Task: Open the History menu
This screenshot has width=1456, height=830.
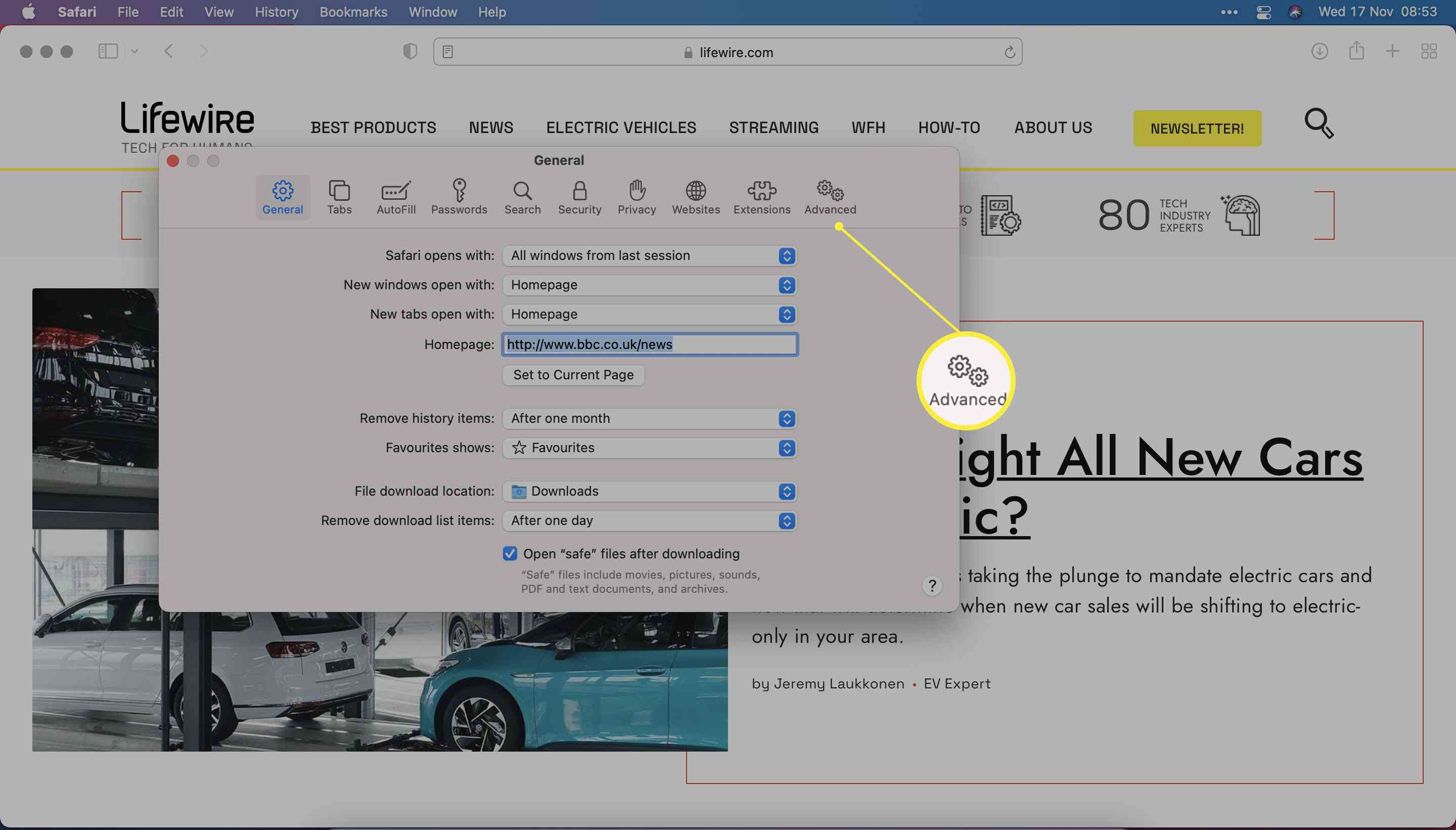Action: coord(276,12)
